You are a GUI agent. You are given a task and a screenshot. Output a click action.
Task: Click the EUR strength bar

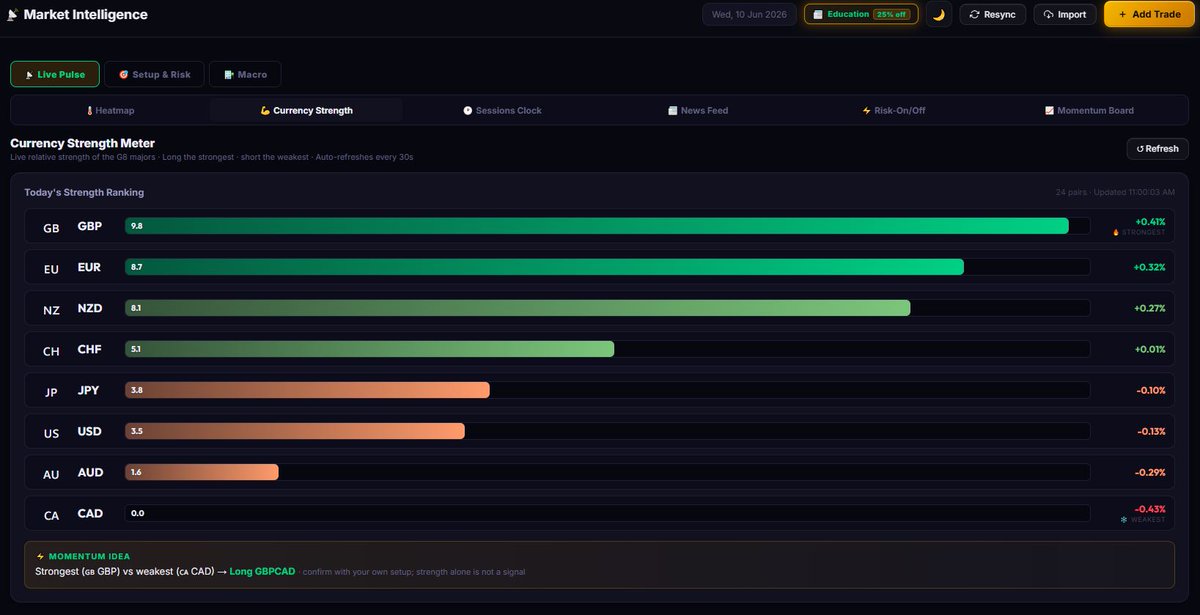[545, 267]
